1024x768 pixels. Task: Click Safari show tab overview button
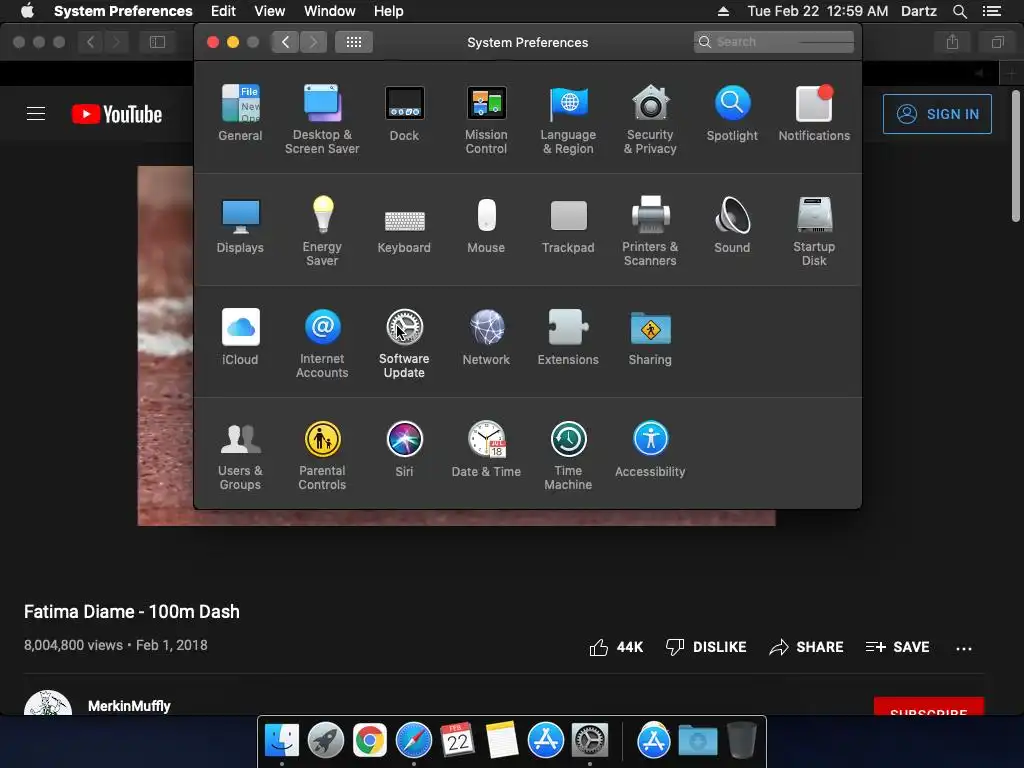coord(997,42)
